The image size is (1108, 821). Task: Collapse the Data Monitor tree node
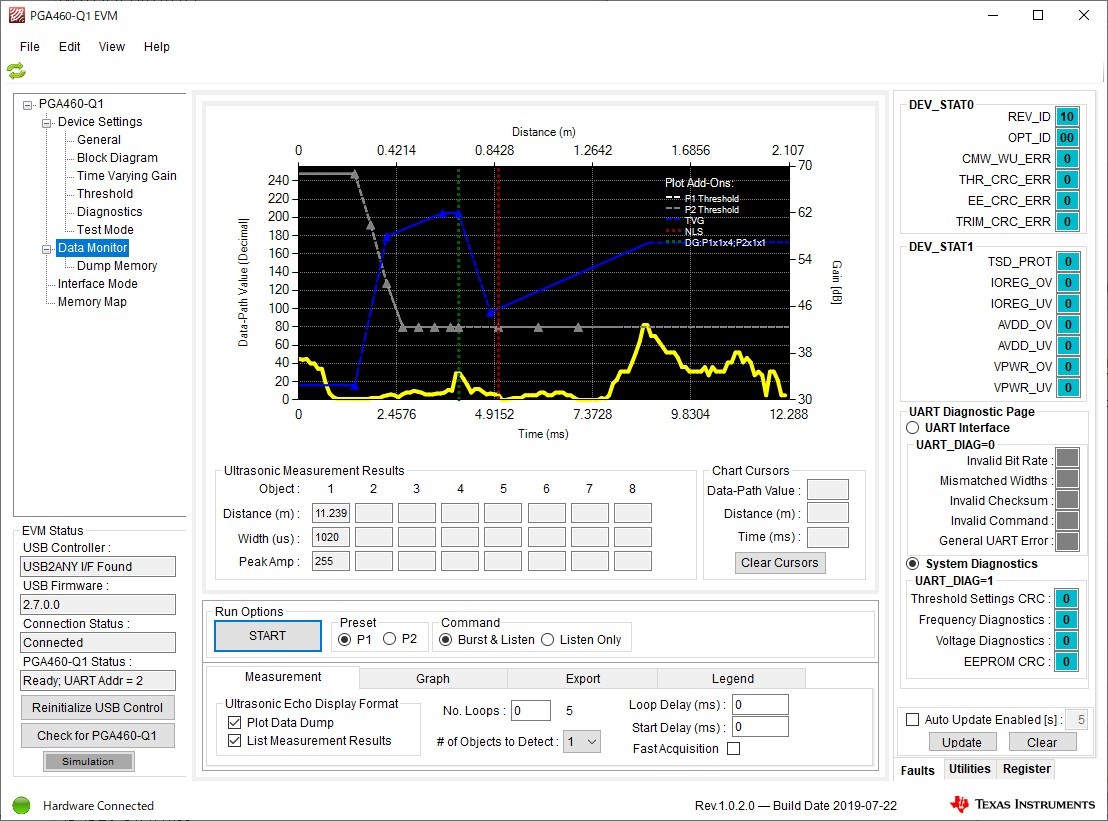pyautogui.click(x=47, y=249)
